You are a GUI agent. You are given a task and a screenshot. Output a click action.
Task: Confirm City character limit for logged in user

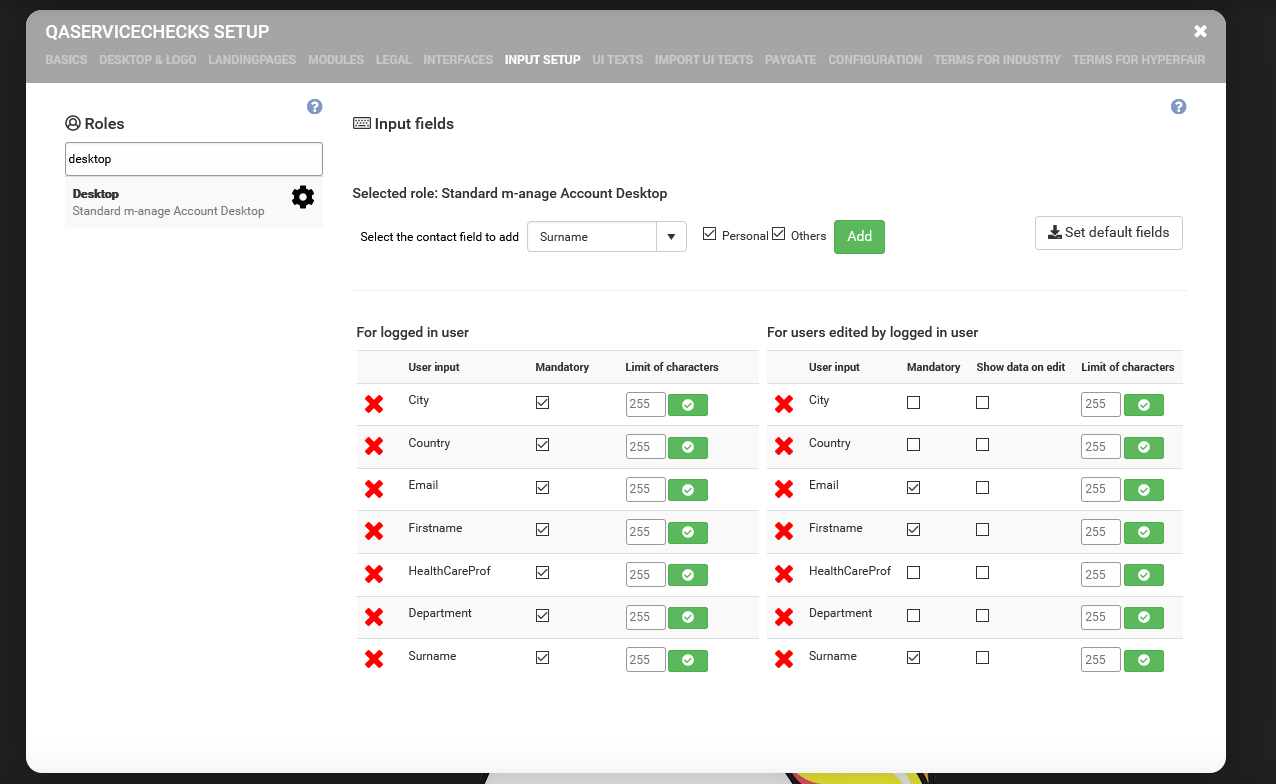click(x=688, y=405)
